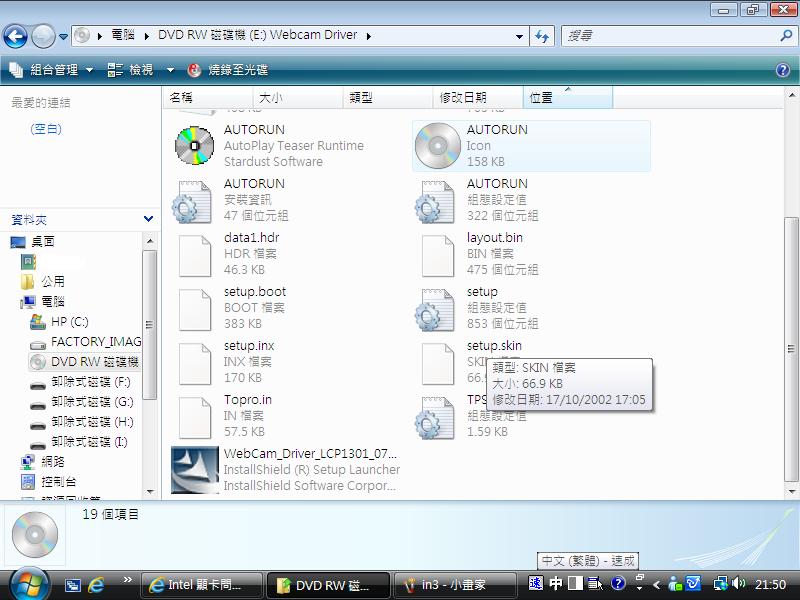
Task: Click file list scrollbar up arrow
Action: pyautogui.click(x=791, y=95)
